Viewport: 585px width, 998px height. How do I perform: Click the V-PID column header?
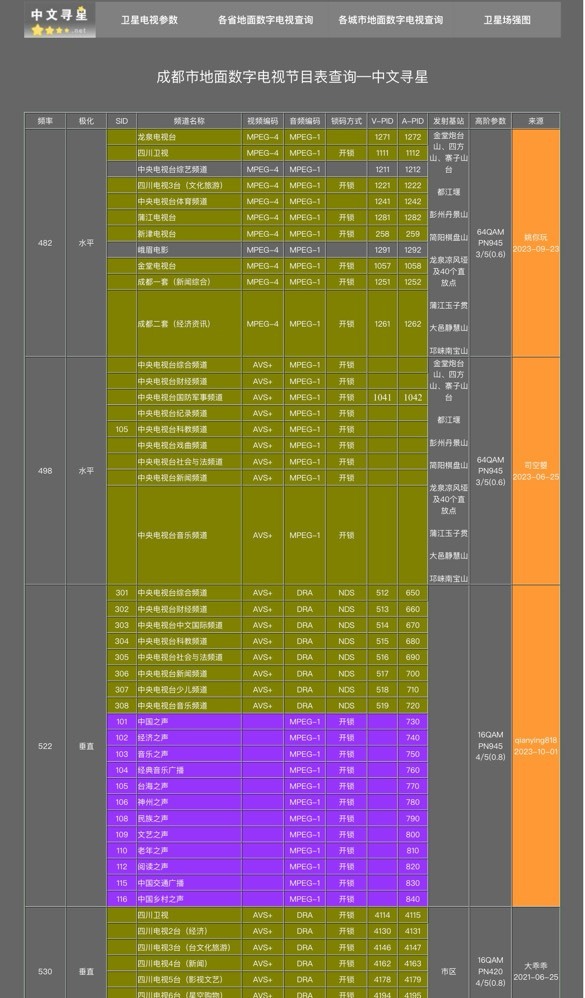(383, 121)
